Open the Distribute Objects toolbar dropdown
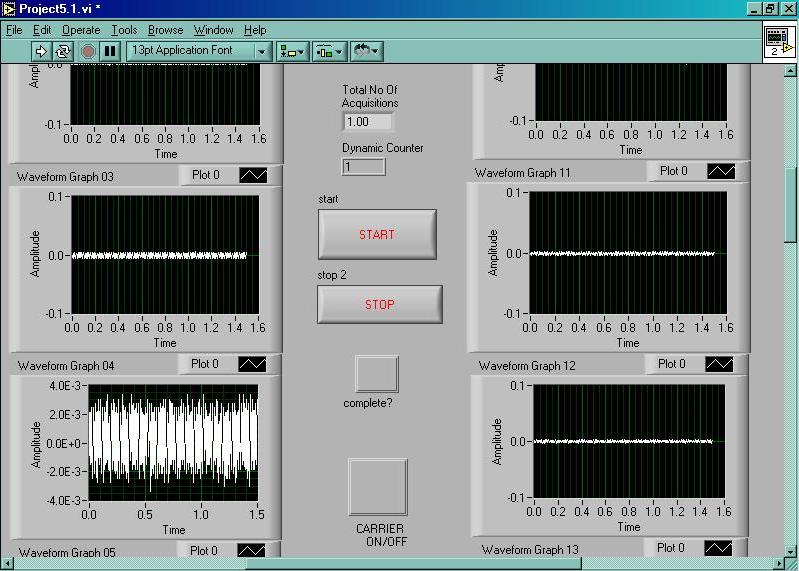Screen dimensions: 799x571 click(329, 51)
